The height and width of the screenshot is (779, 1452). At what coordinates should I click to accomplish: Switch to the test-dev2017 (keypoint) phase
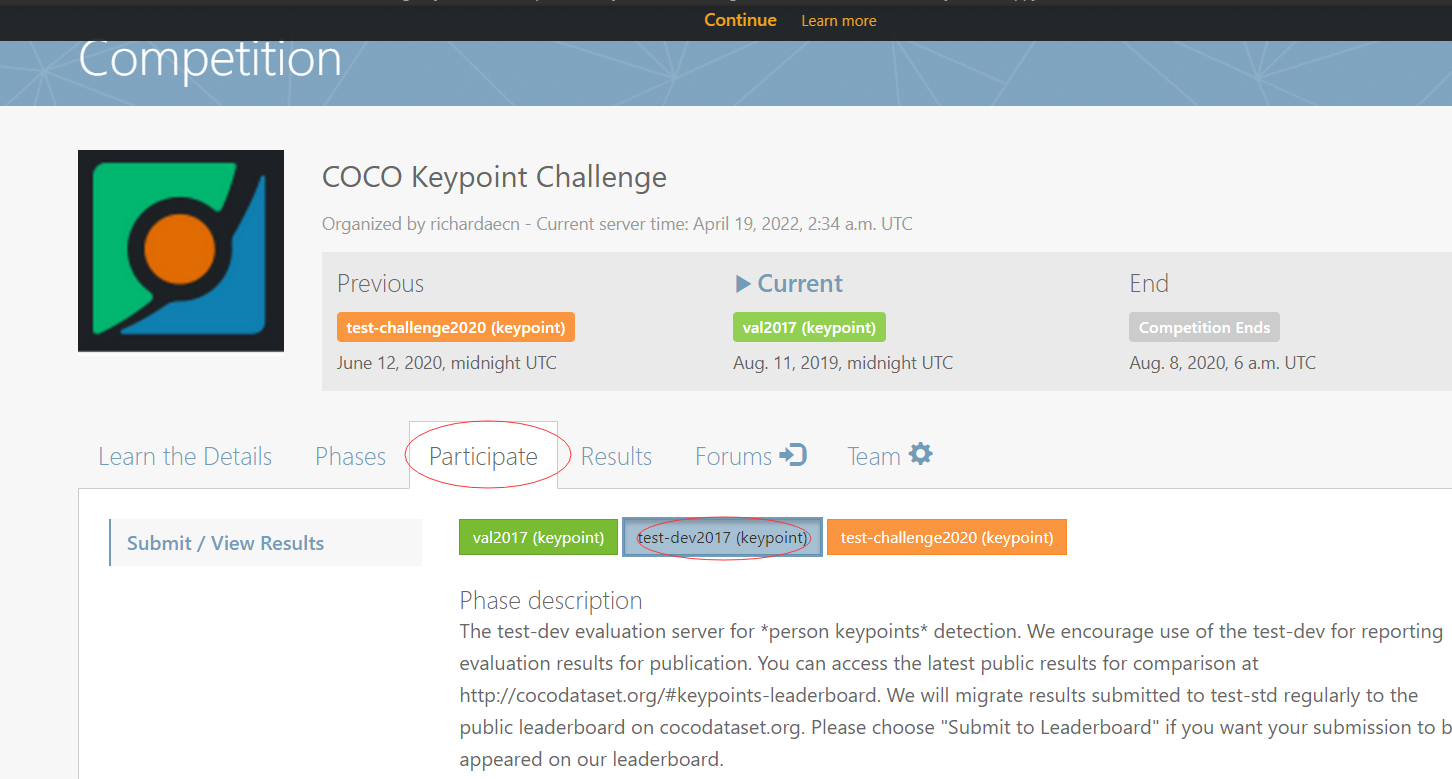pos(722,537)
